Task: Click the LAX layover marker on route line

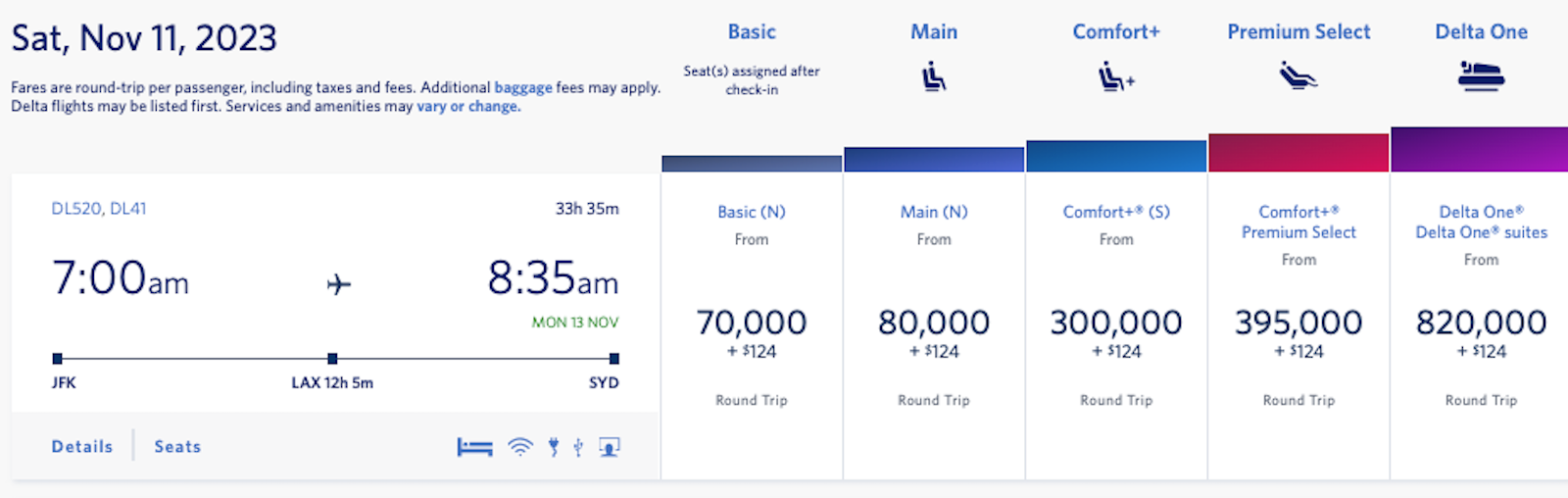Action: pos(332,359)
